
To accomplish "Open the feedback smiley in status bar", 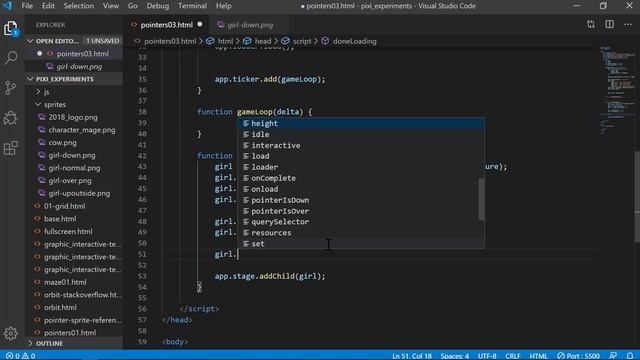I will tap(613, 356).
